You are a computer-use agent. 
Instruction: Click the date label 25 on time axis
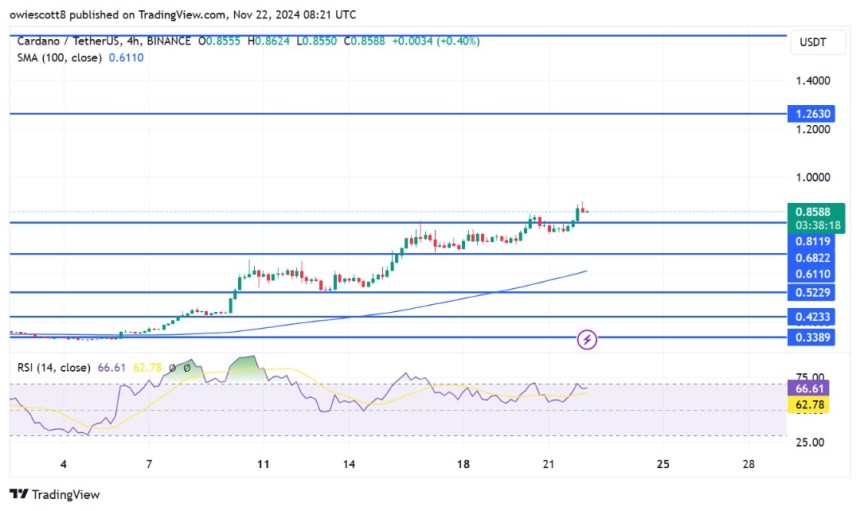(662, 465)
